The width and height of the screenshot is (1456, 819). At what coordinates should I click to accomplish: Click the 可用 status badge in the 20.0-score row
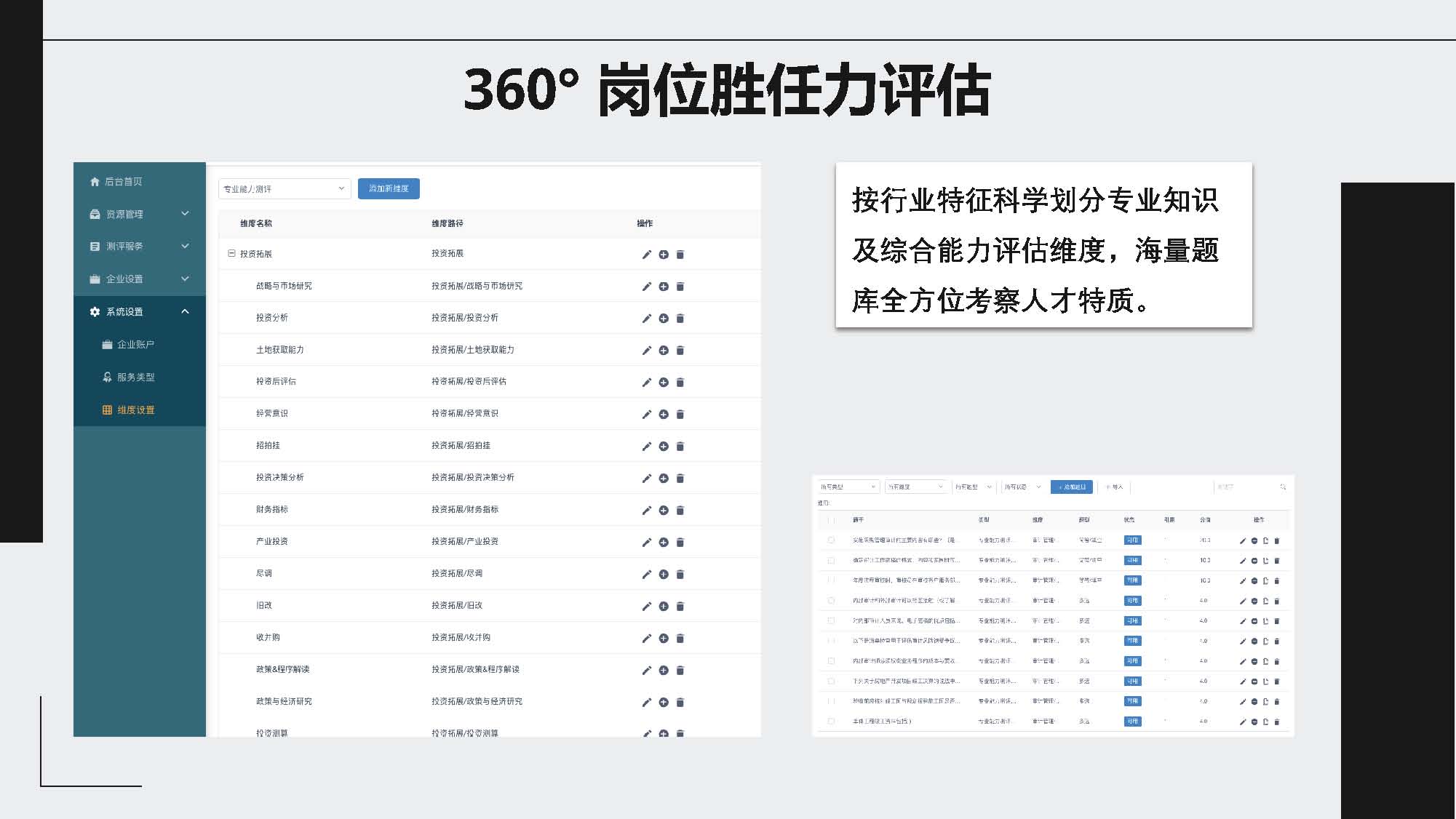(x=1132, y=540)
